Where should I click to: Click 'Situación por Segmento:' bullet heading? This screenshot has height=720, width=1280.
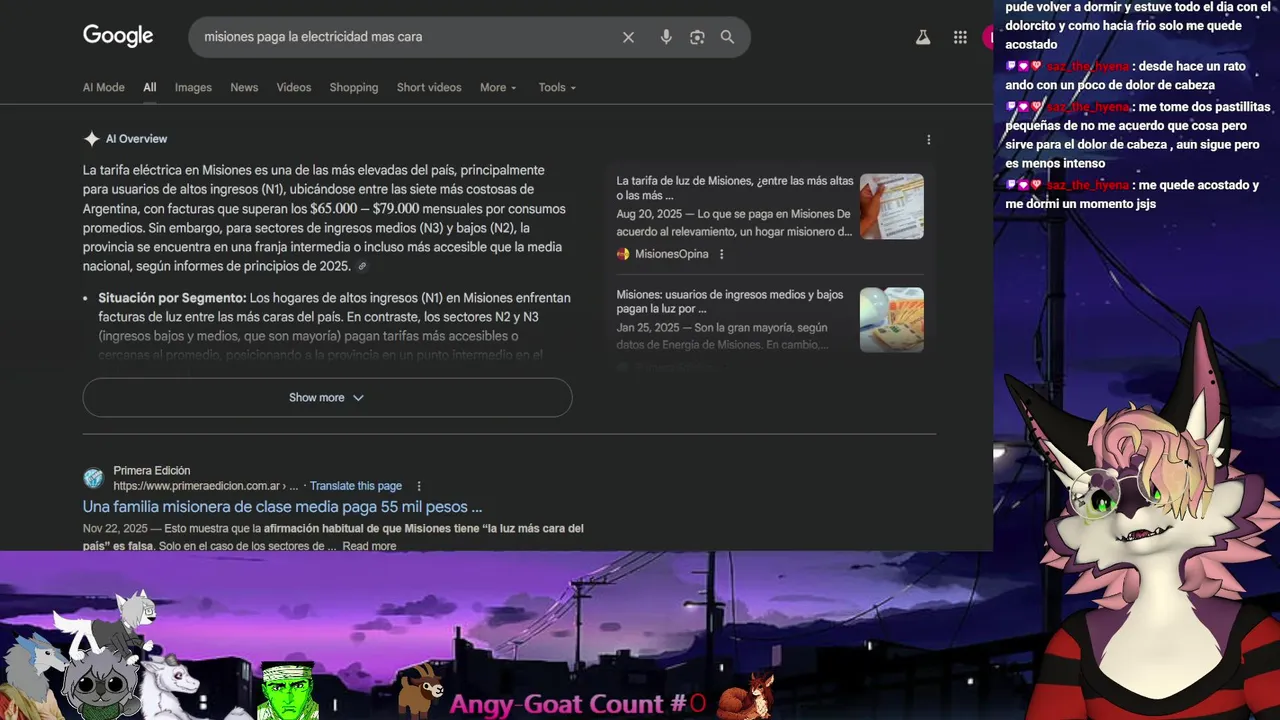[x=172, y=298]
